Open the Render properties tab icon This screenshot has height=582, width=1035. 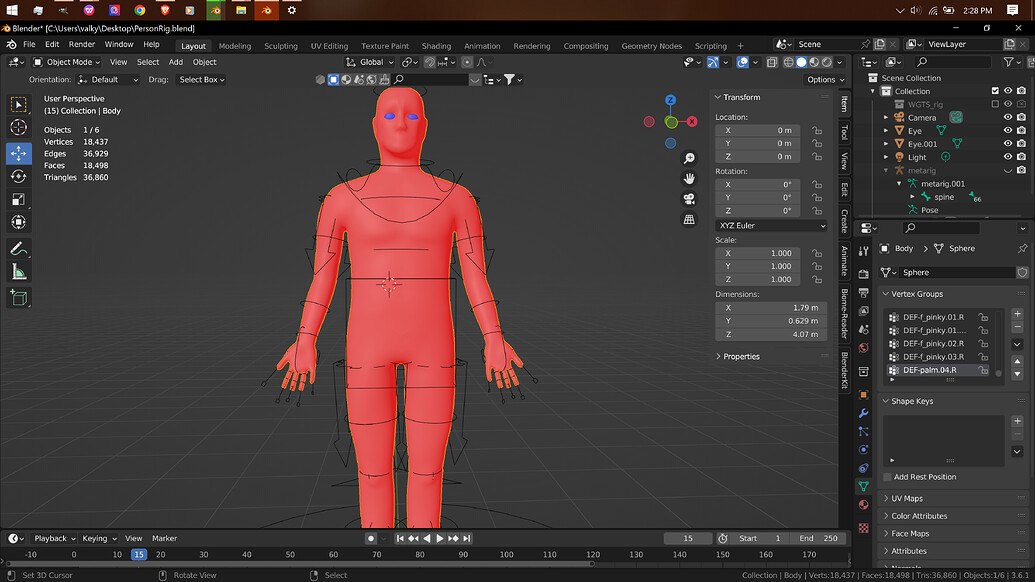[x=863, y=274]
